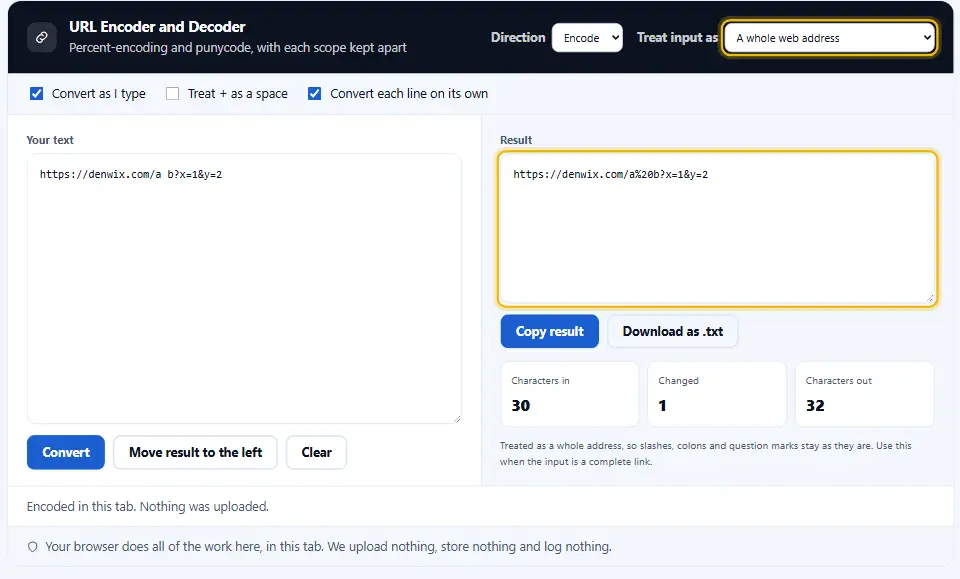
Task: Click the Characters out value 32
Action: (x=815, y=406)
